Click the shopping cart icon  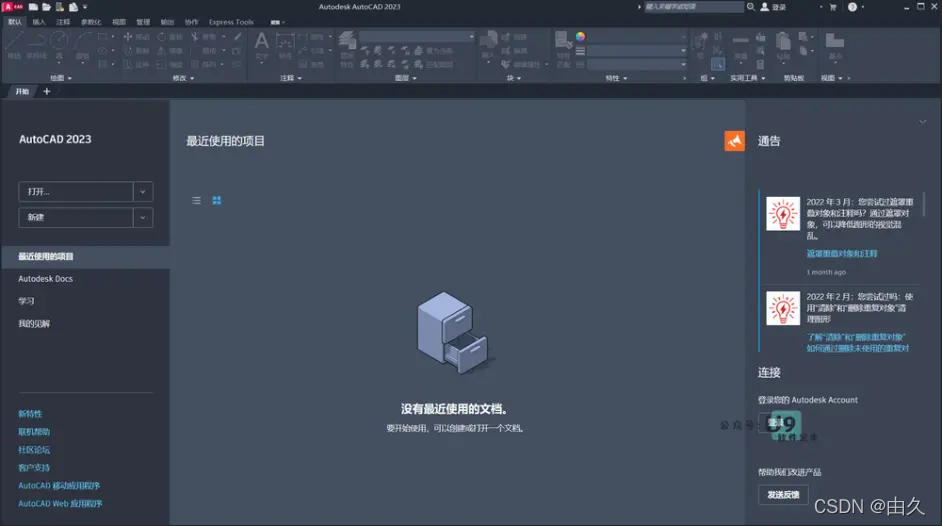(x=833, y=7)
